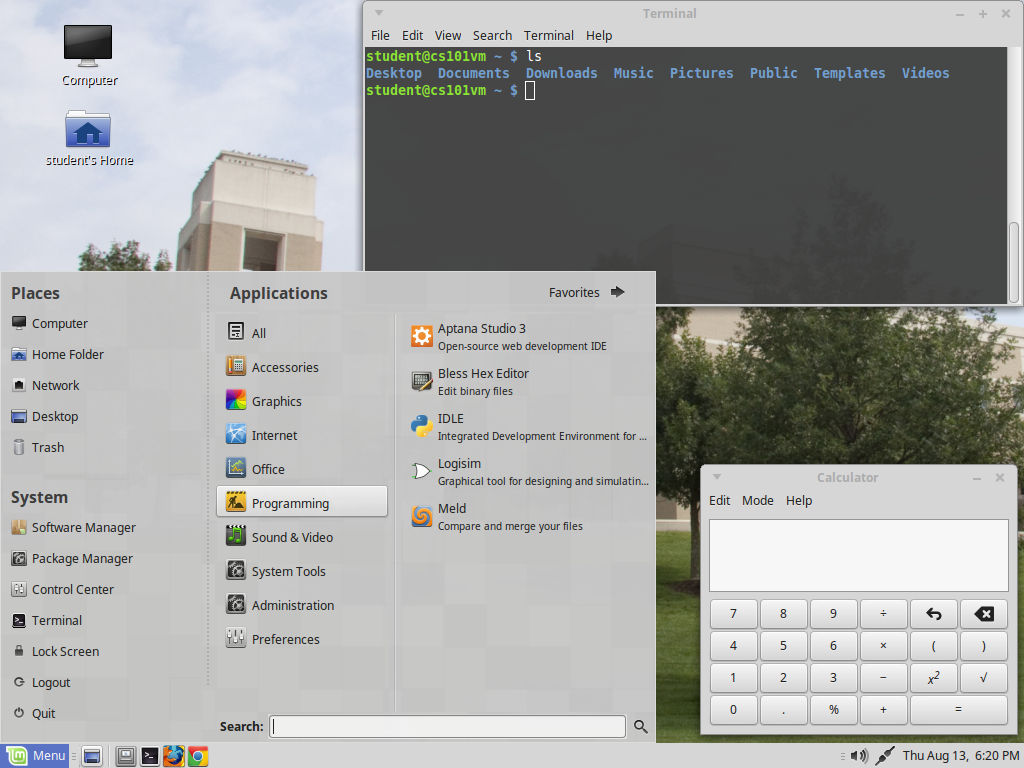The image size is (1024, 768).
Task: Click the date and time in the panel
Action: [960, 756]
